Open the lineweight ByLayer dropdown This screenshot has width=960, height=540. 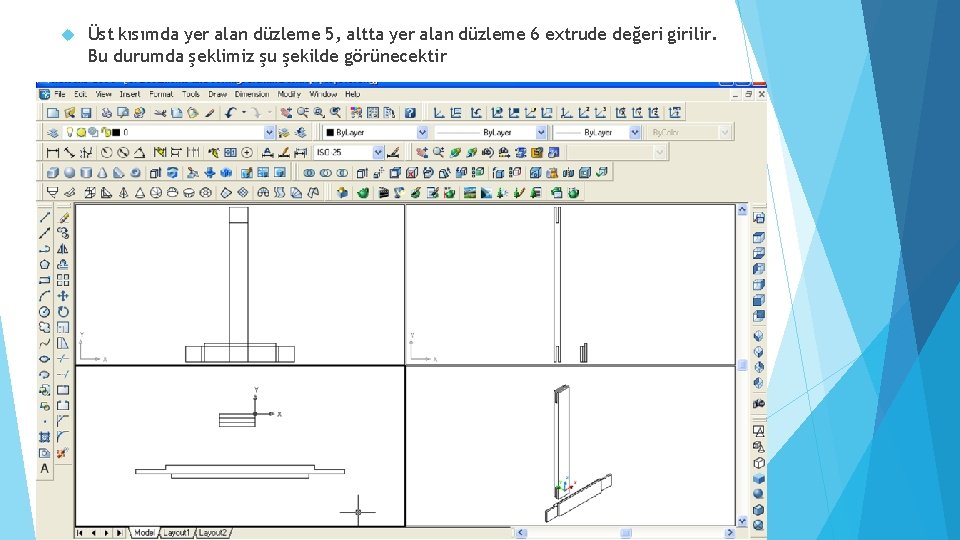pyautogui.click(x=635, y=132)
